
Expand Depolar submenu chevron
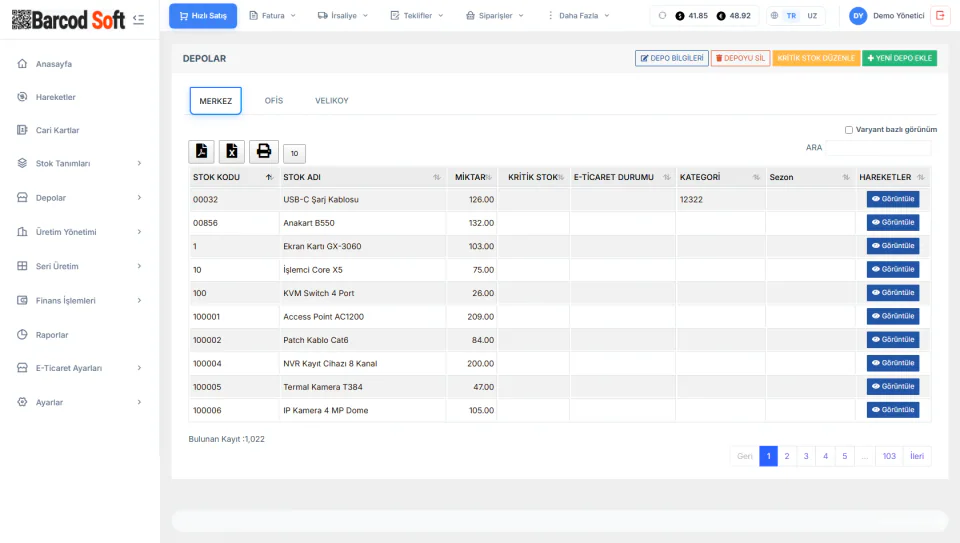140,198
